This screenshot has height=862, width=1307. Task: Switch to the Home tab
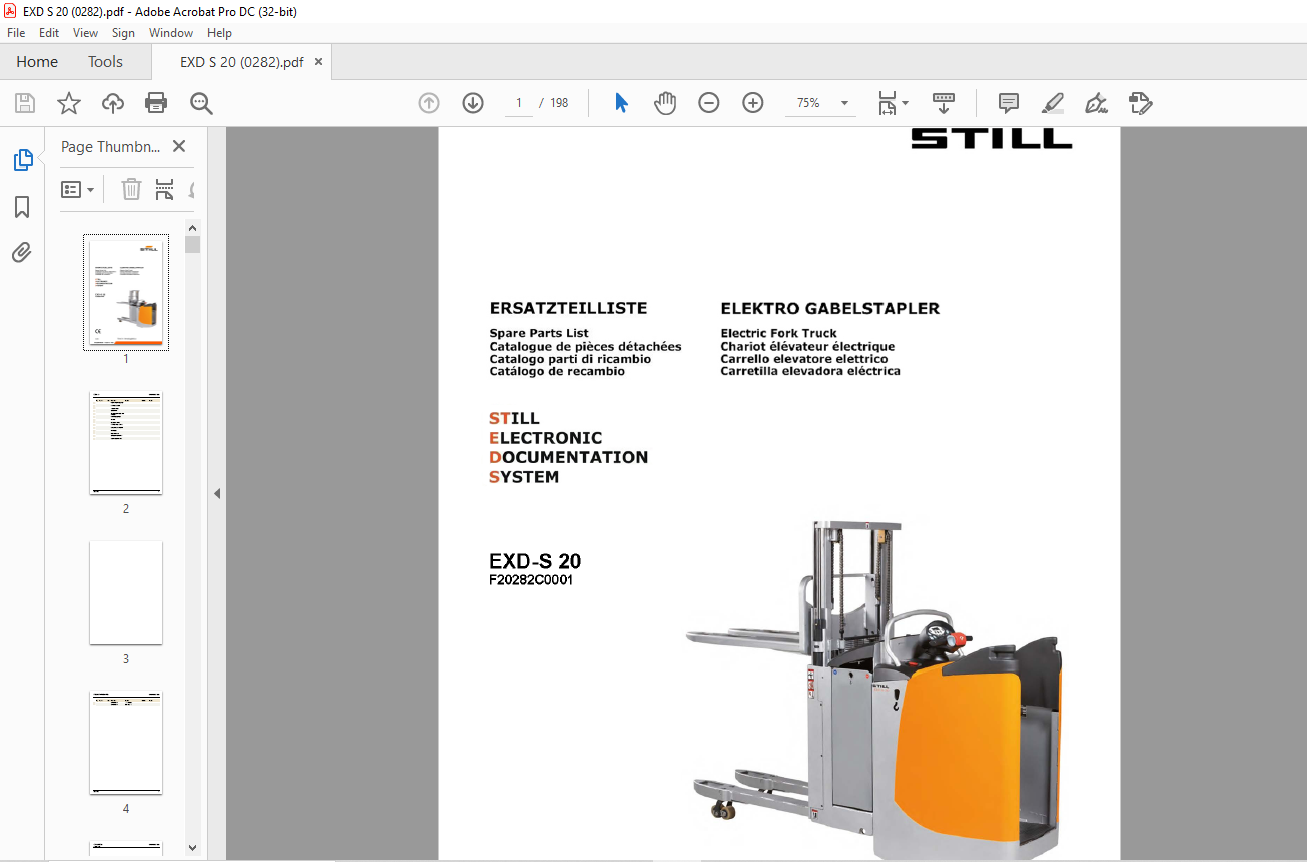(37, 62)
